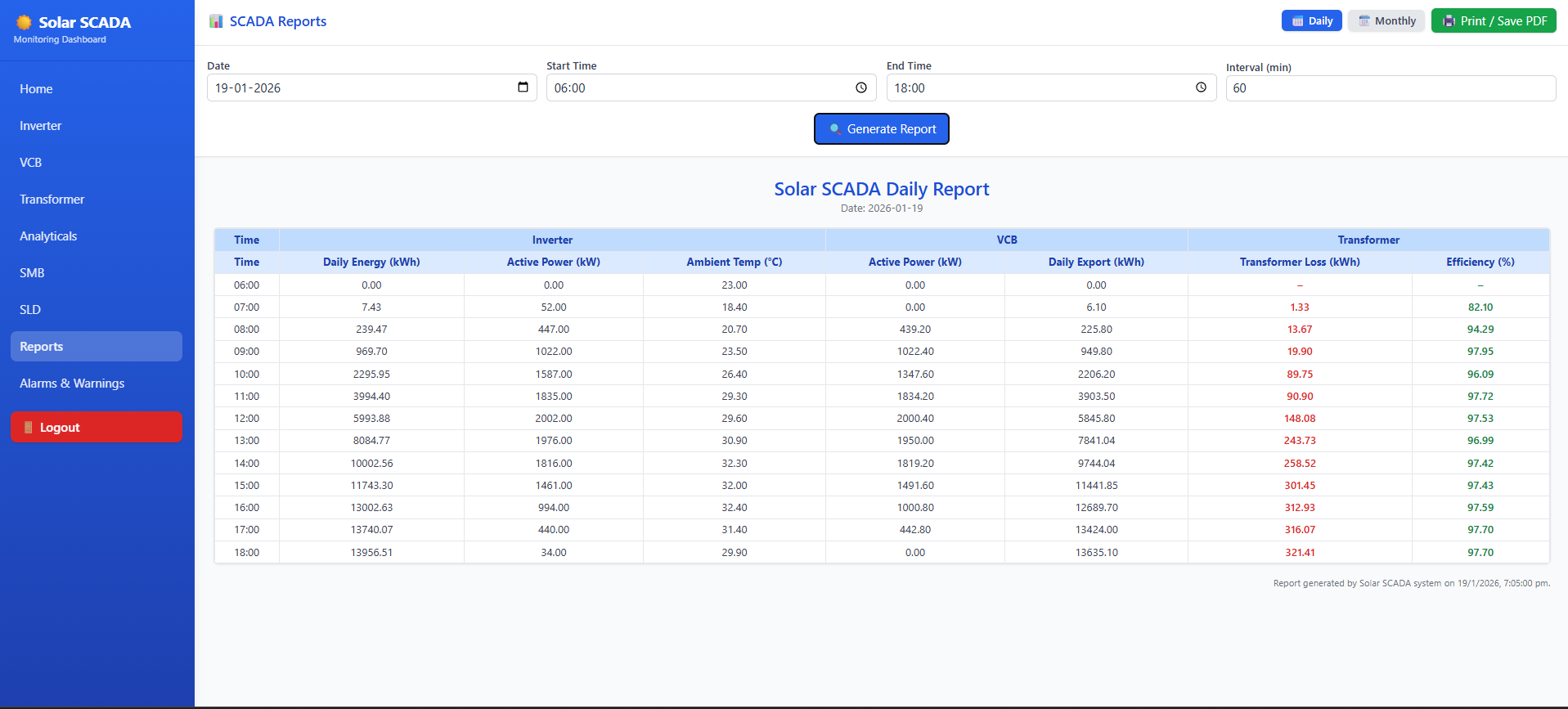Screen dimensions: 1568x709
Task: Show the SLD view
Action: [30, 310]
